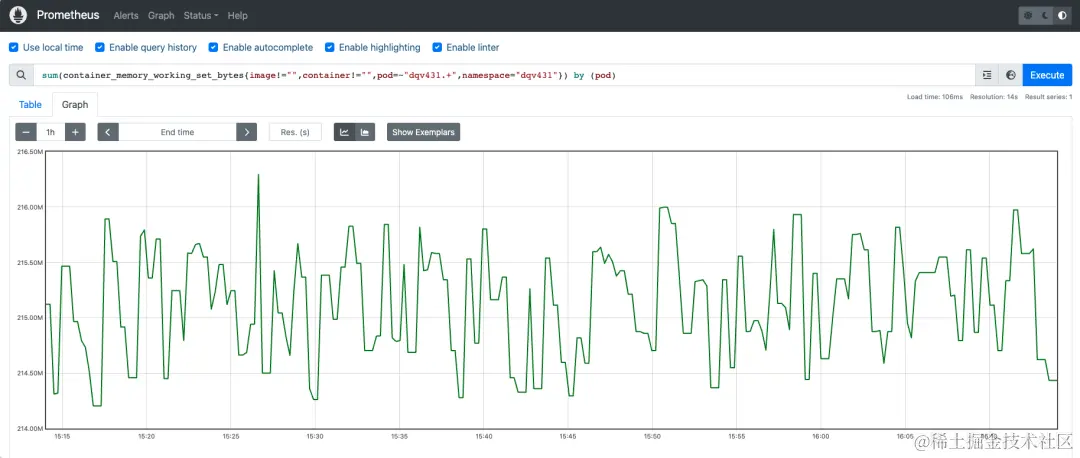Move end time forward with right chevron
The width and height of the screenshot is (1080, 458).
[x=247, y=132]
